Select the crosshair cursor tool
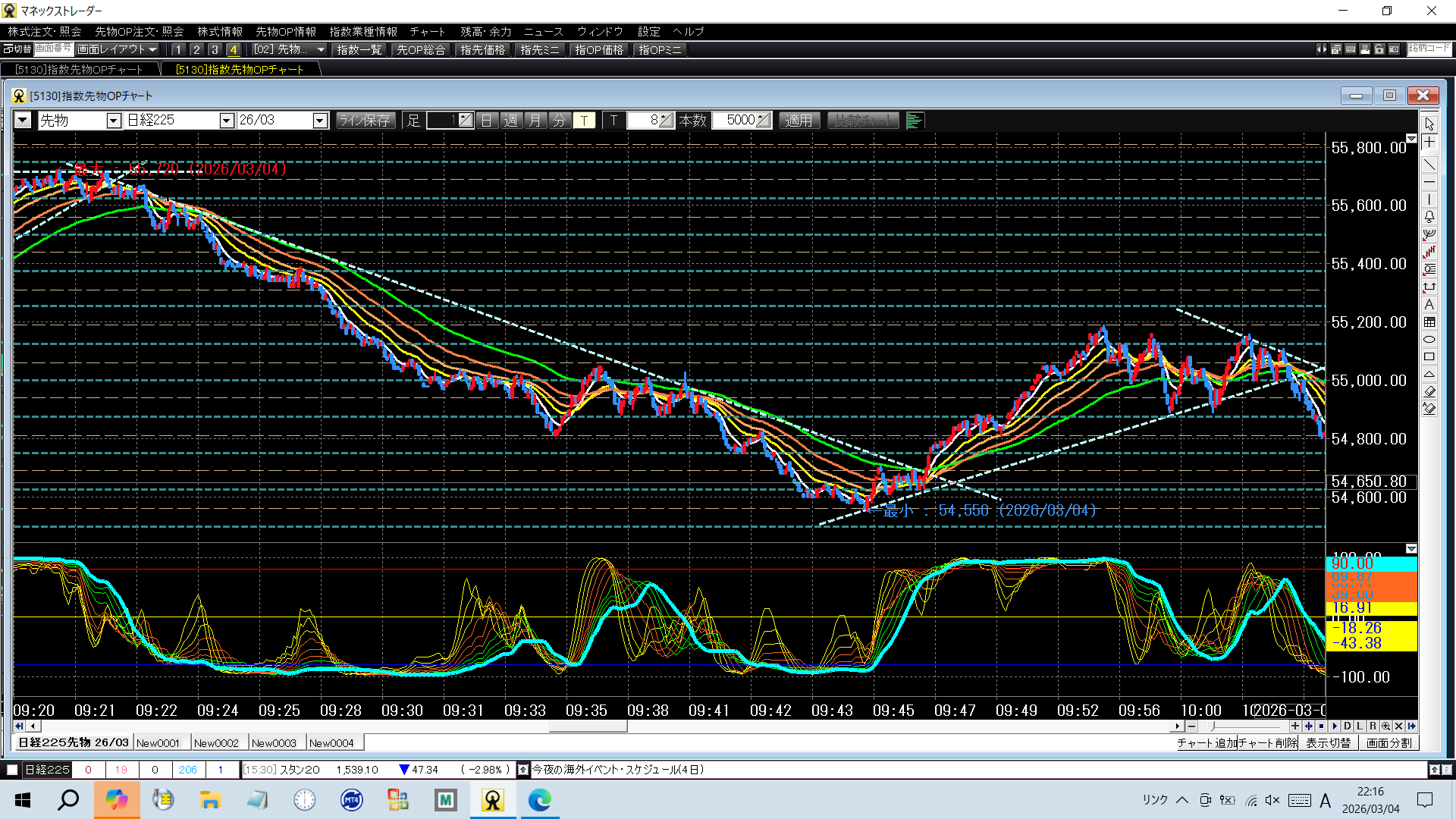This screenshot has height=819, width=1456. (1429, 143)
